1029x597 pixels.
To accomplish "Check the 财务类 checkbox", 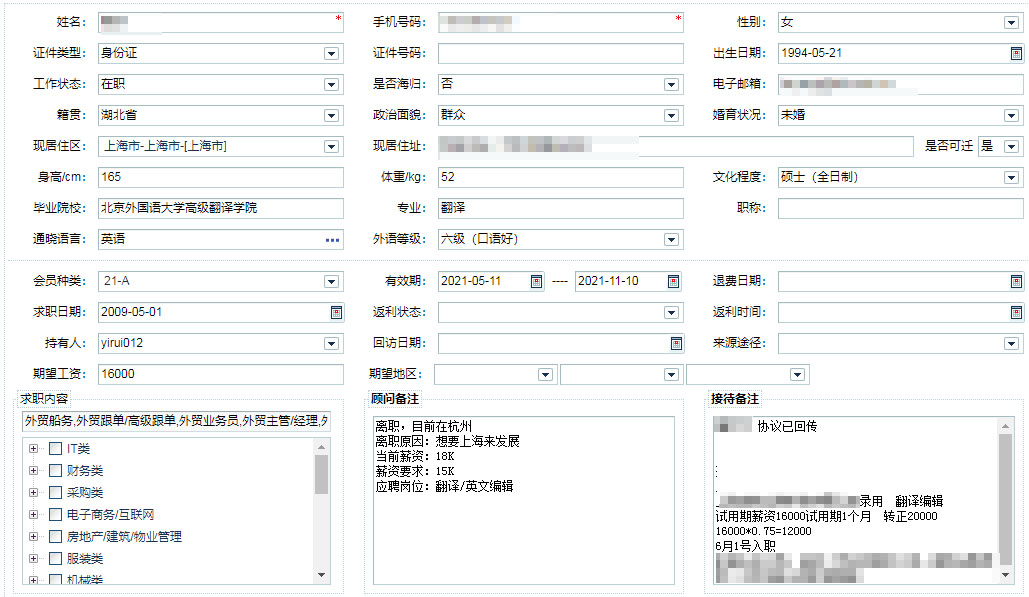I will click(56, 470).
